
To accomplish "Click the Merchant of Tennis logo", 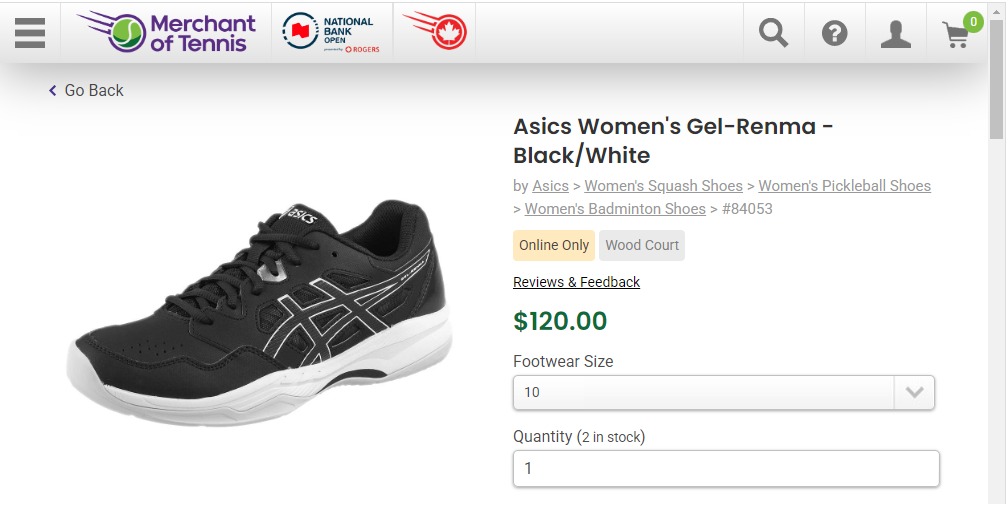I will click(x=167, y=33).
